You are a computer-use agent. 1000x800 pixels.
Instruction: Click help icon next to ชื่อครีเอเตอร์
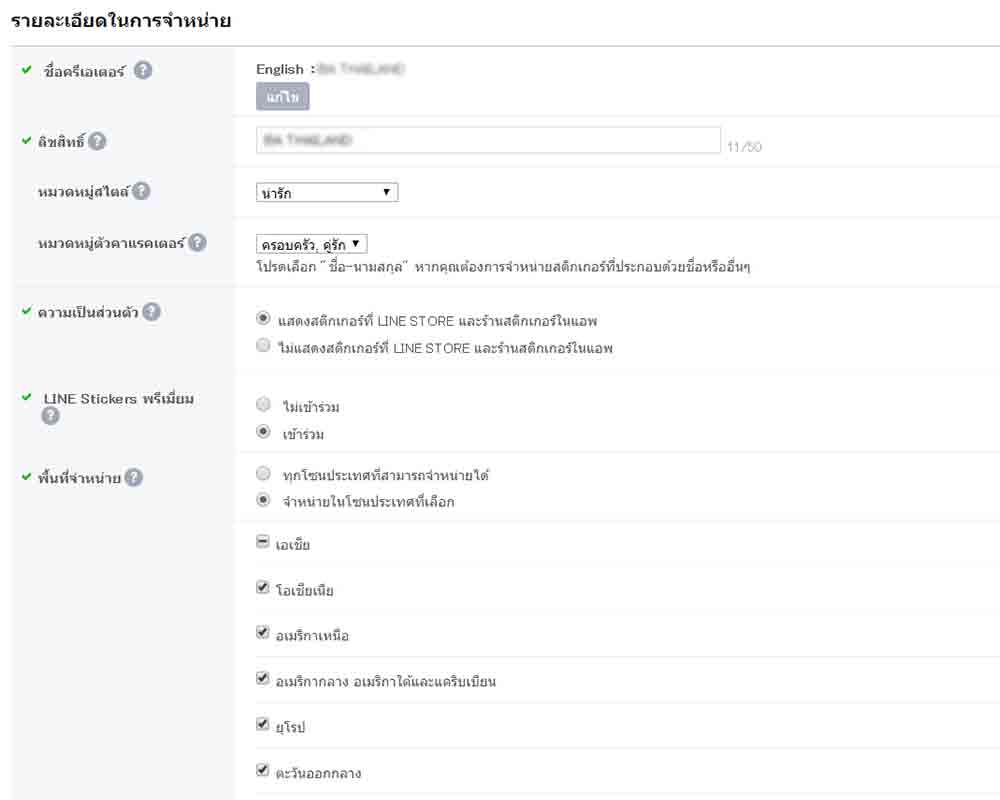[143, 71]
